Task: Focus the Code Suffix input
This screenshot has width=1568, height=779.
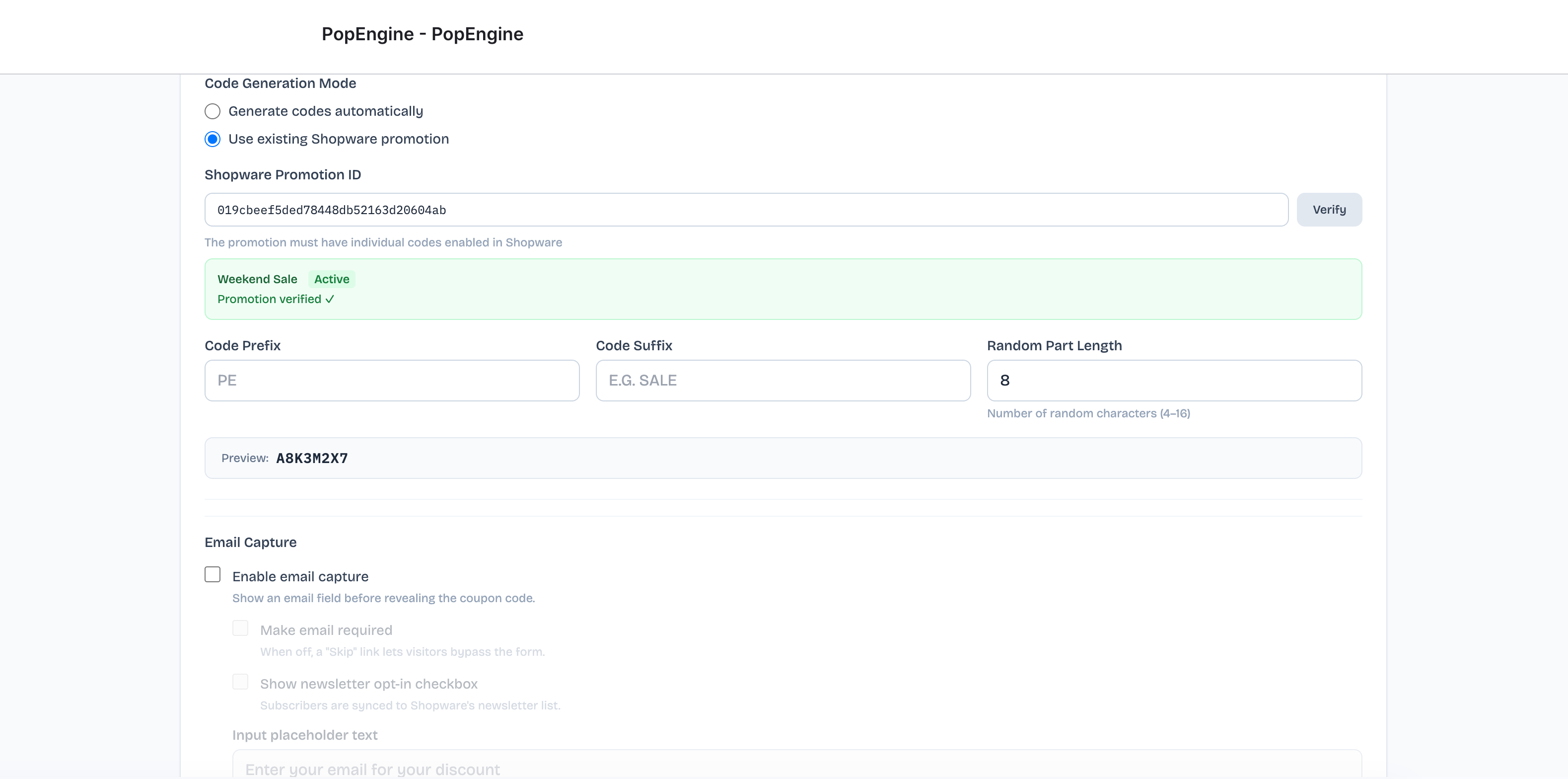Action: click(782, 380)
